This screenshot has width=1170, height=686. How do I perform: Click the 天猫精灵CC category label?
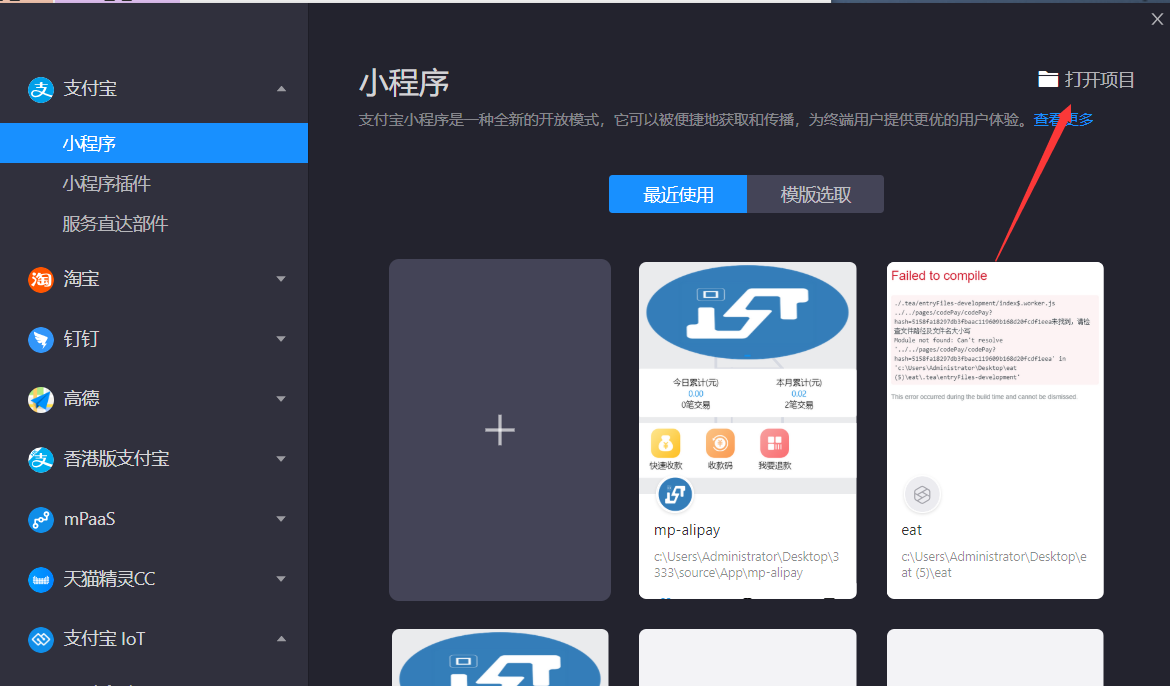pos(109,579)
